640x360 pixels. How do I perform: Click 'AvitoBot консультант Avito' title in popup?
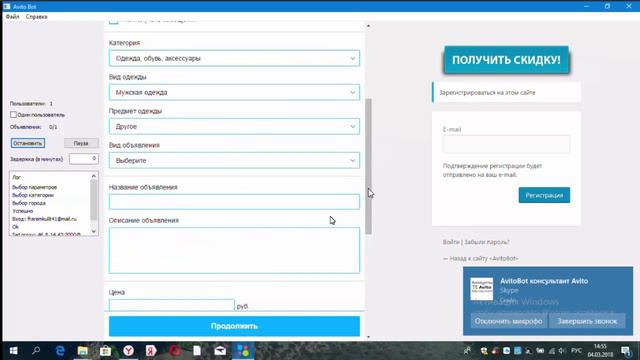click(544, 281)
